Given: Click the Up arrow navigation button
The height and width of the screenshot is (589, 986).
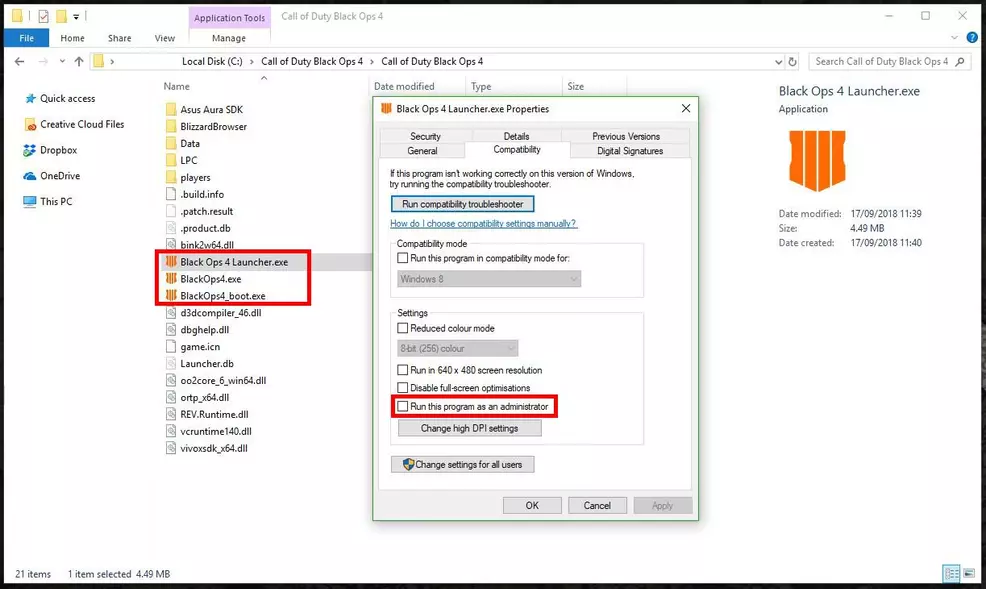Looking at the screenshot, I should [78, 62].
